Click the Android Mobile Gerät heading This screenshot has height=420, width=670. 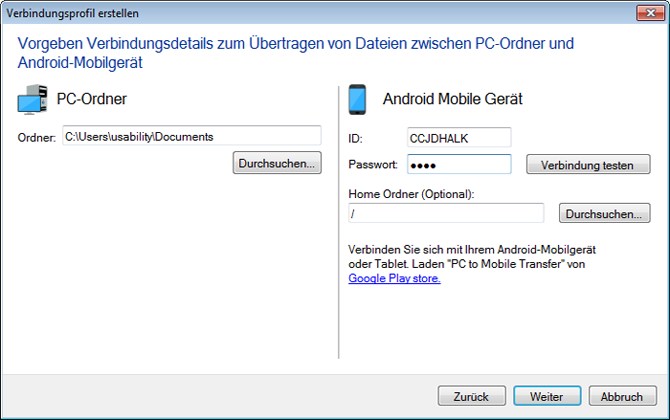coord(453,99)
